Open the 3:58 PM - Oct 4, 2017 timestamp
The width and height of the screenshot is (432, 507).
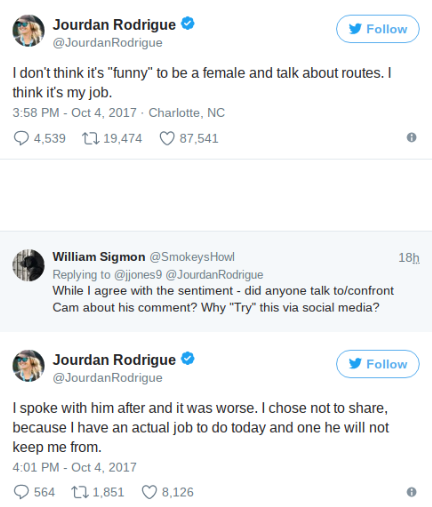pos(75,113)
